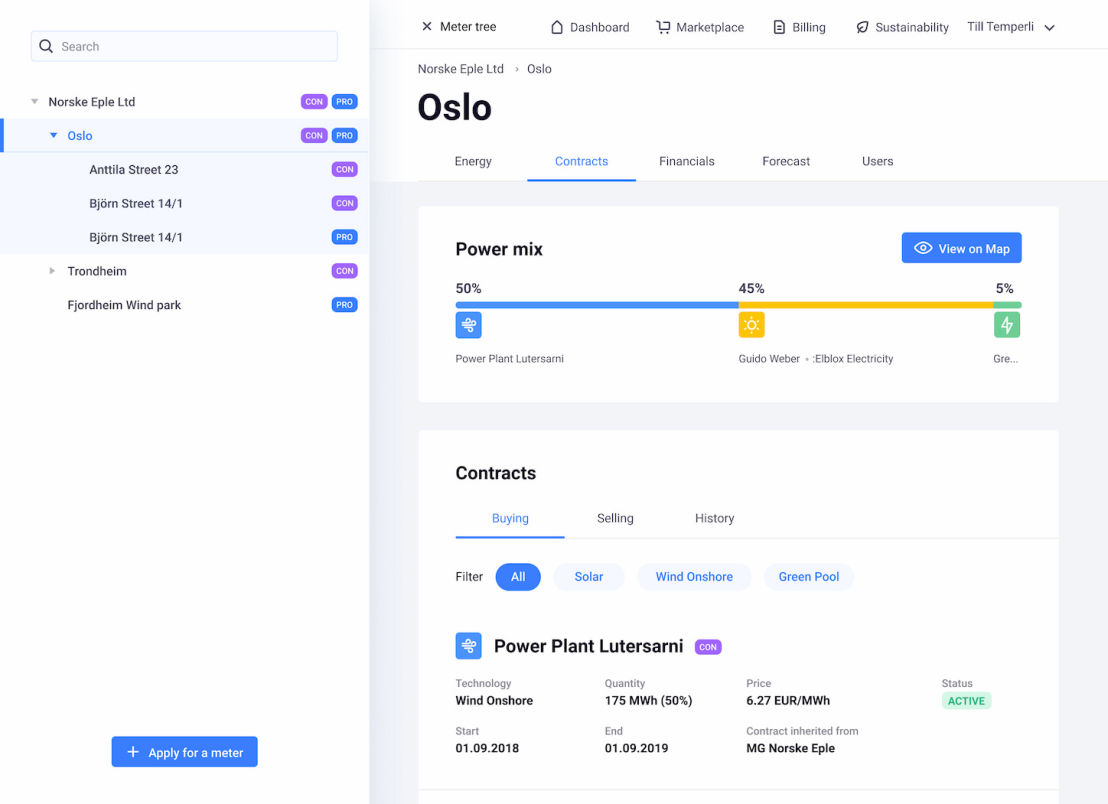1108x804 pixels.
Task: Open the Forecast tab
Action: [x=786, y=161]
